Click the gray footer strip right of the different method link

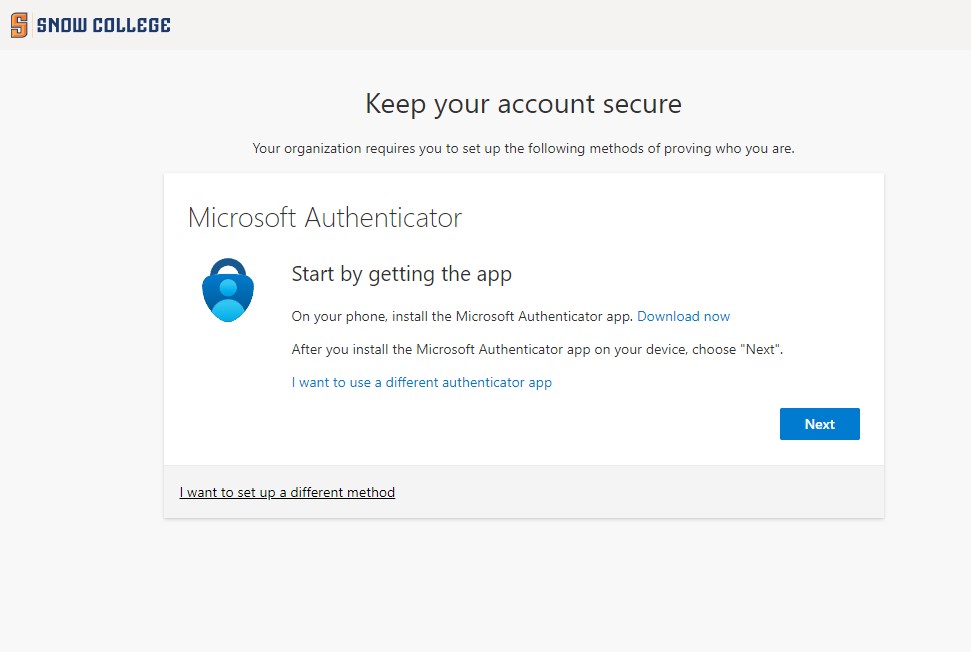640,492
